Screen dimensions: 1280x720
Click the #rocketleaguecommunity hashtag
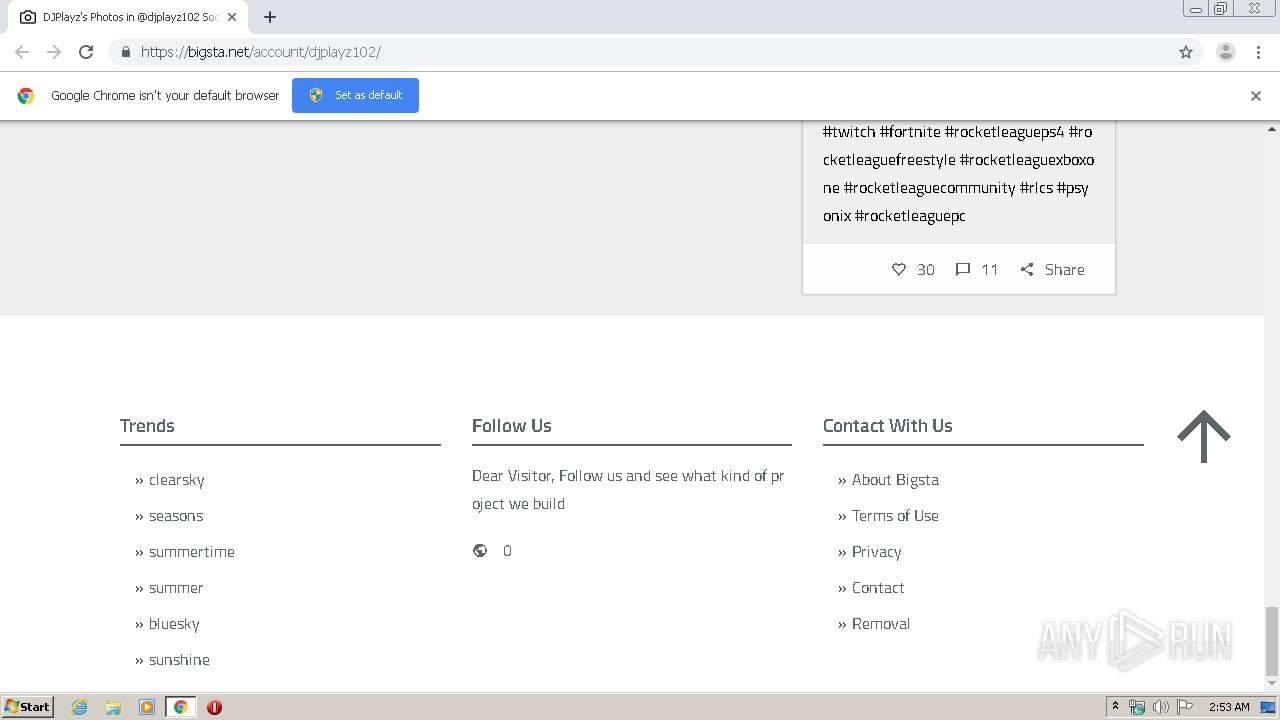tap(929, 188)
